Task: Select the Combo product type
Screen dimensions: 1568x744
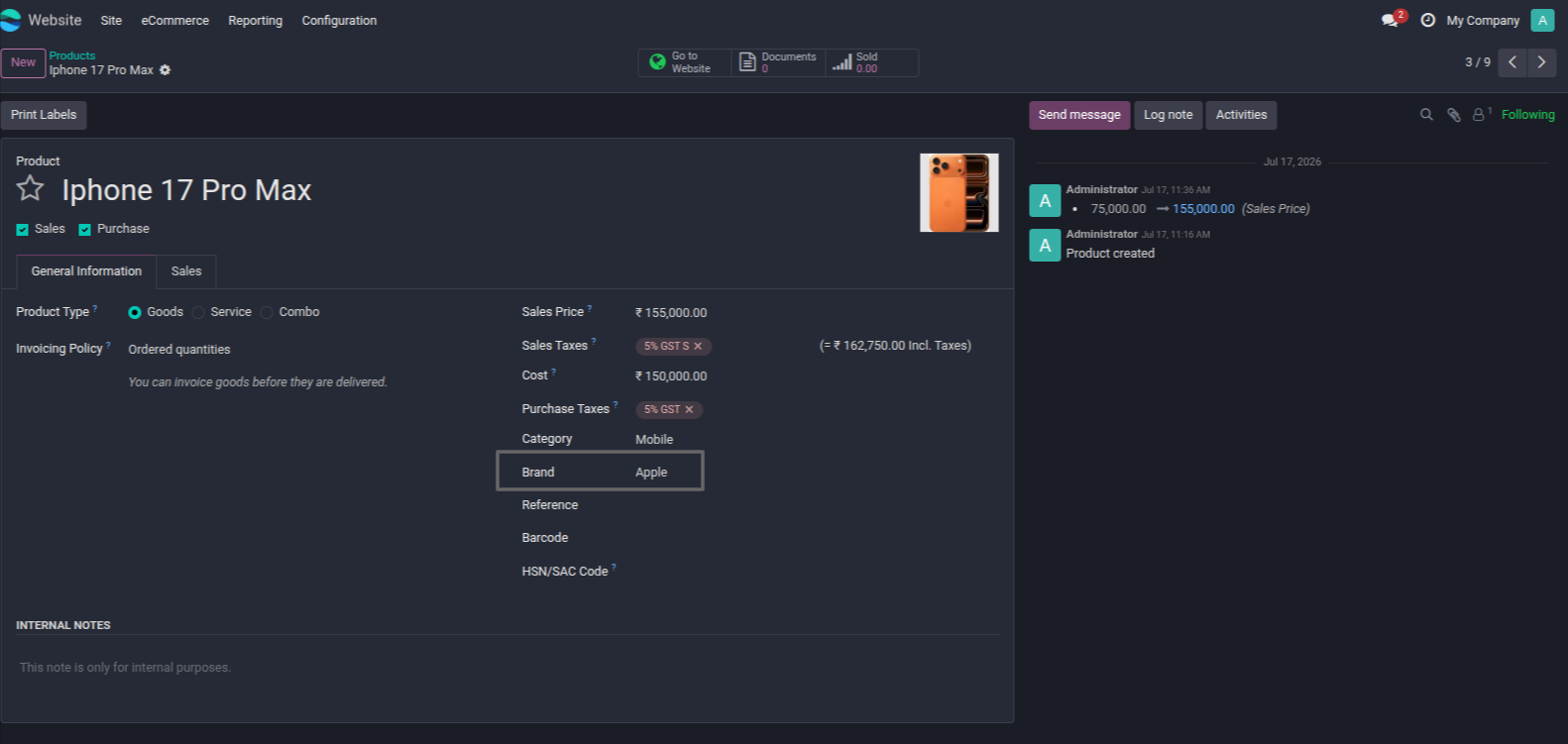Action: click(x=267, y=313)
